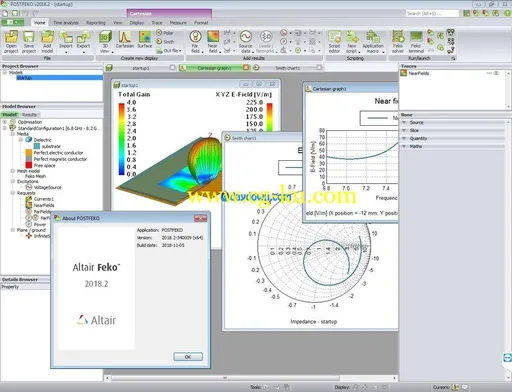Open the Trace ribbon tab
The image size is (512, 392).
(157, 23)
